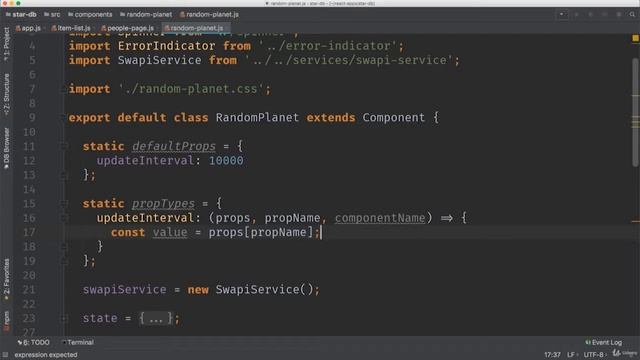Click the vertical editor scrollbar thumb
The image size is (640, 360).
(635, 112)
